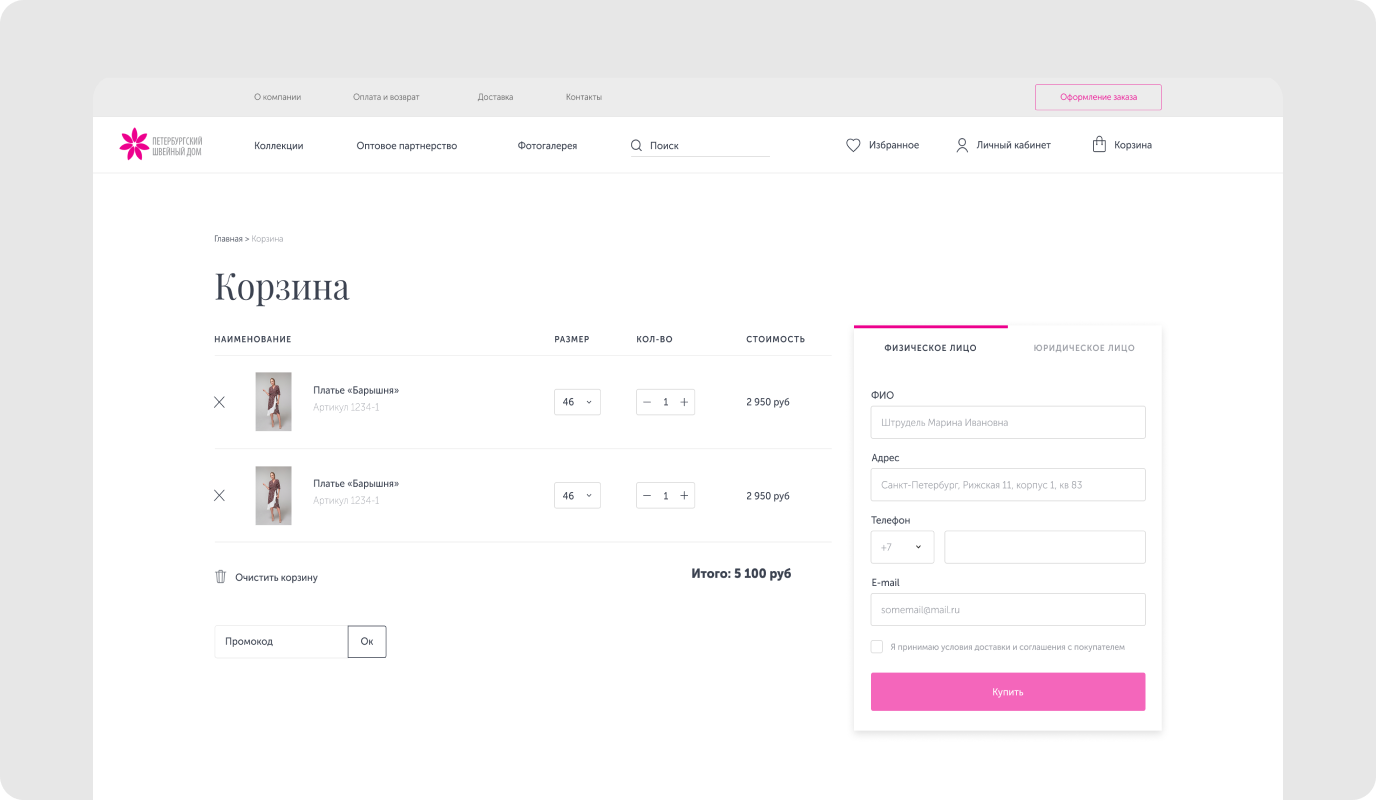Click the Очистить корзину link
This screenshot has width=1376, height=800.
[x=276, y=577]
